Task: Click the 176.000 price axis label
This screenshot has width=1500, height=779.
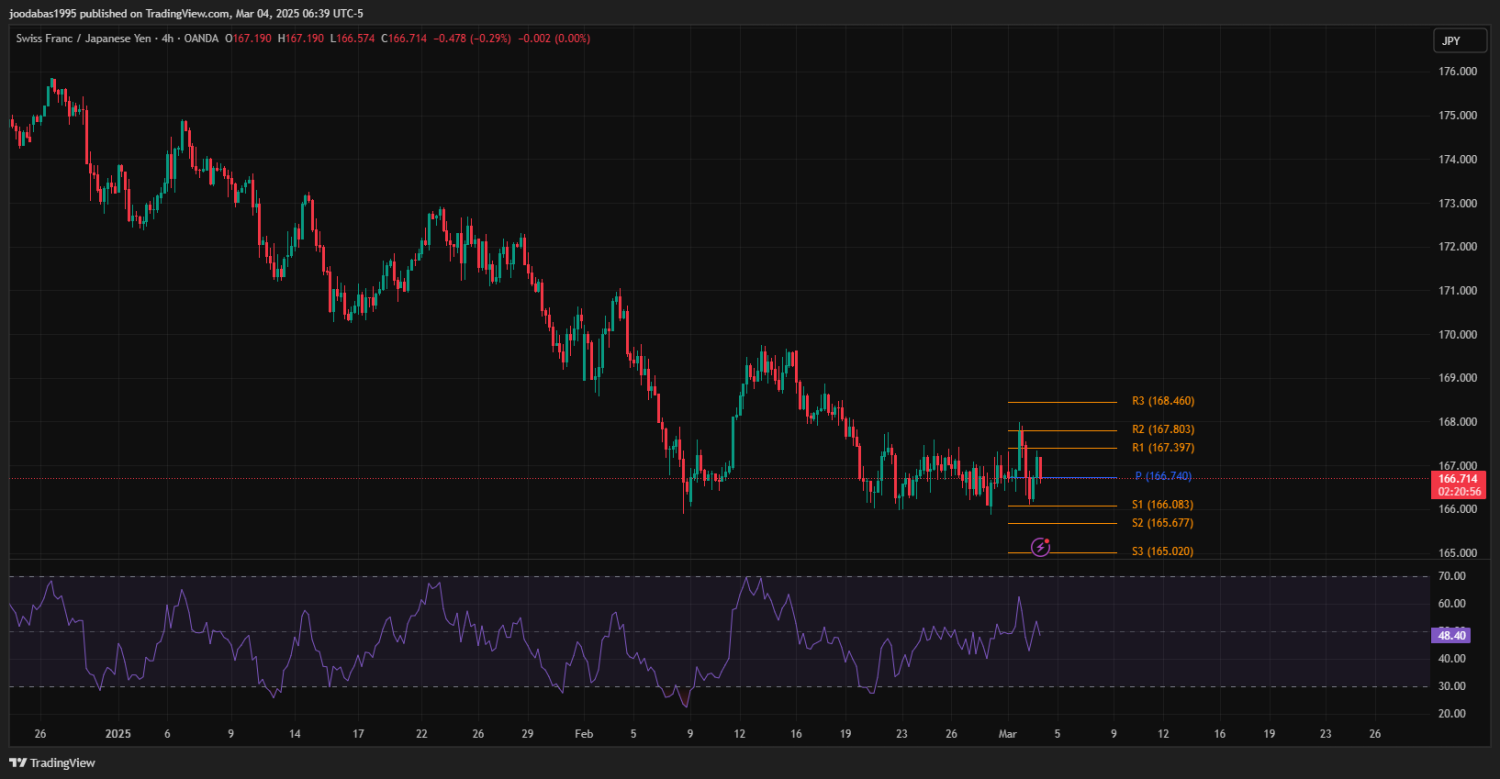Action: coord(1458,72)
